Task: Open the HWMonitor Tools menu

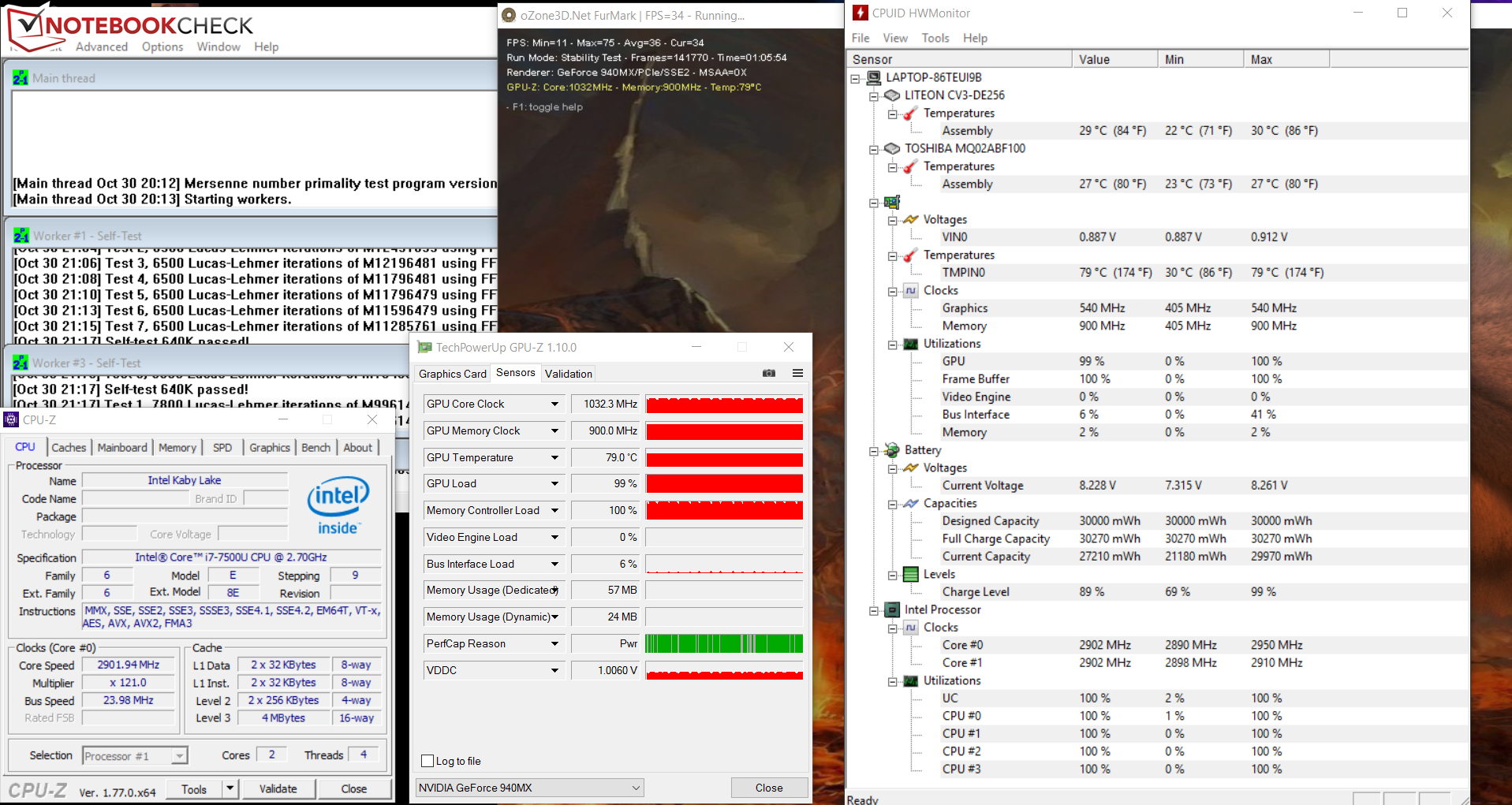Action: 935,38
